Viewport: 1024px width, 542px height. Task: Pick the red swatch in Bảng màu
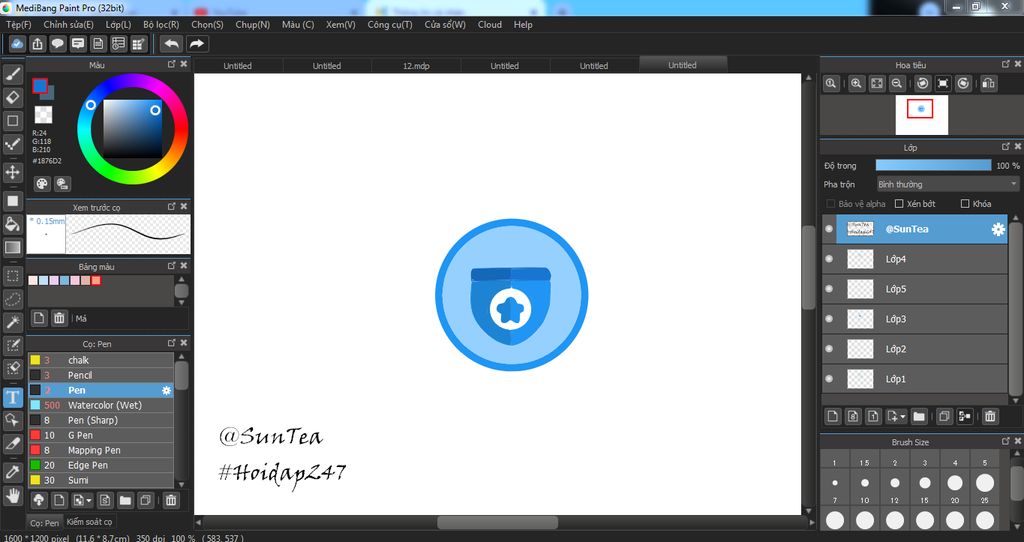click(x=96, y=281)
